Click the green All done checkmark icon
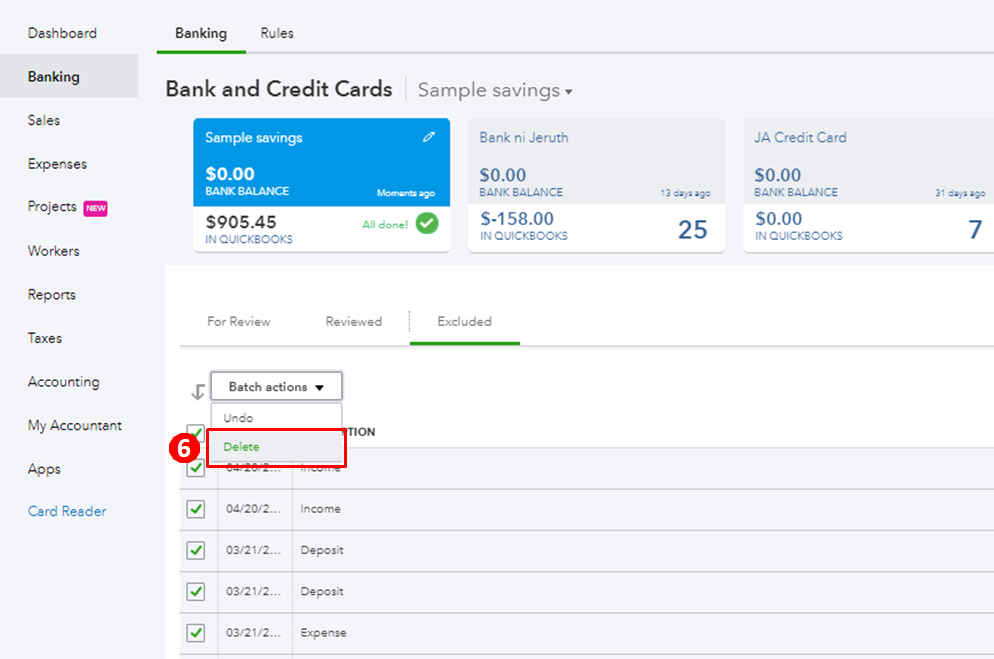 [x=427, y=224]
